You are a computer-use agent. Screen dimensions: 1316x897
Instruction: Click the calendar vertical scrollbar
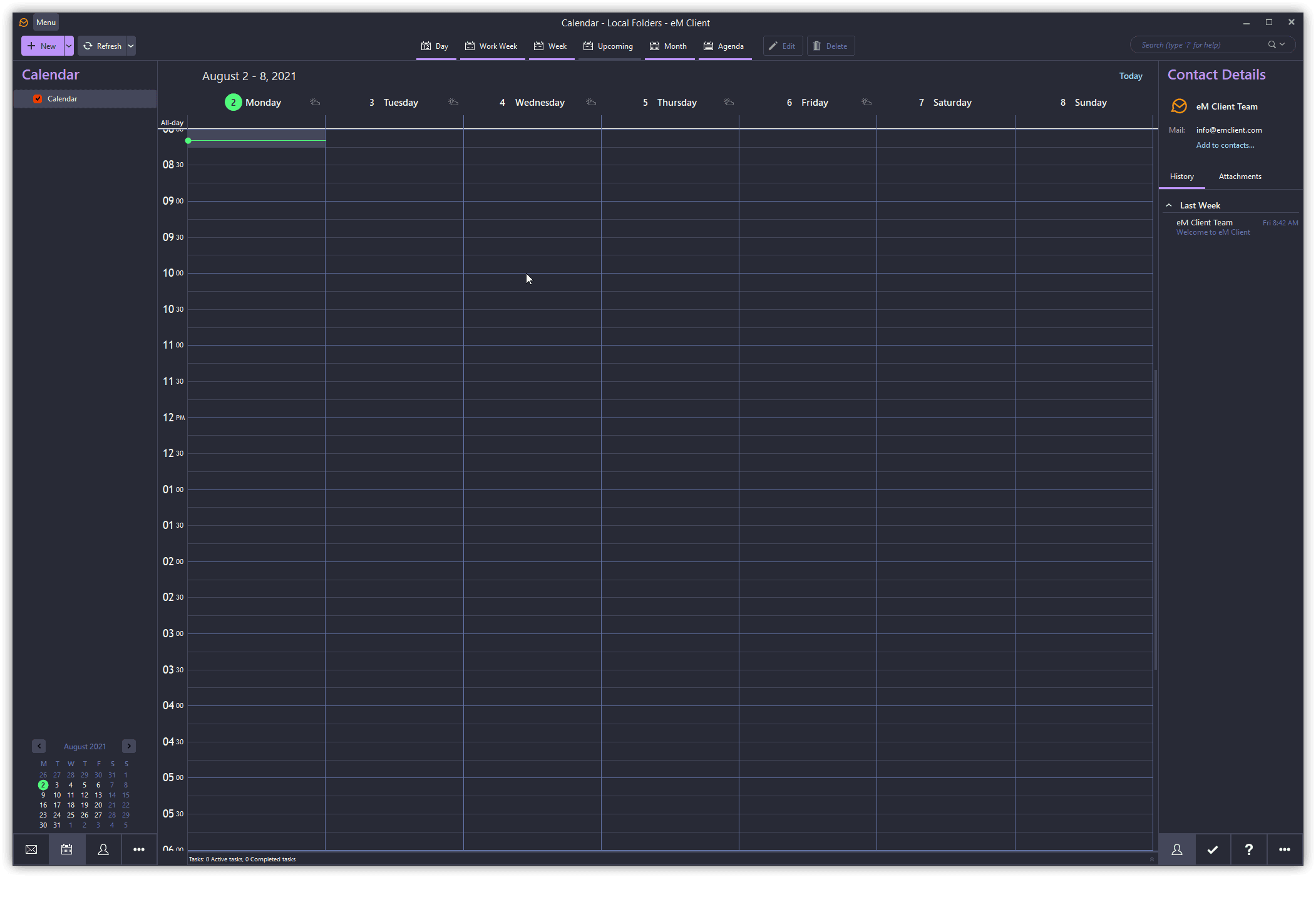[x=1155, y=520]
